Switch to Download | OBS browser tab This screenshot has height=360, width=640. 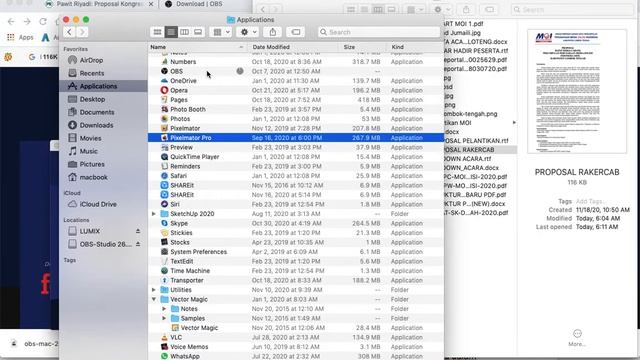199,4
